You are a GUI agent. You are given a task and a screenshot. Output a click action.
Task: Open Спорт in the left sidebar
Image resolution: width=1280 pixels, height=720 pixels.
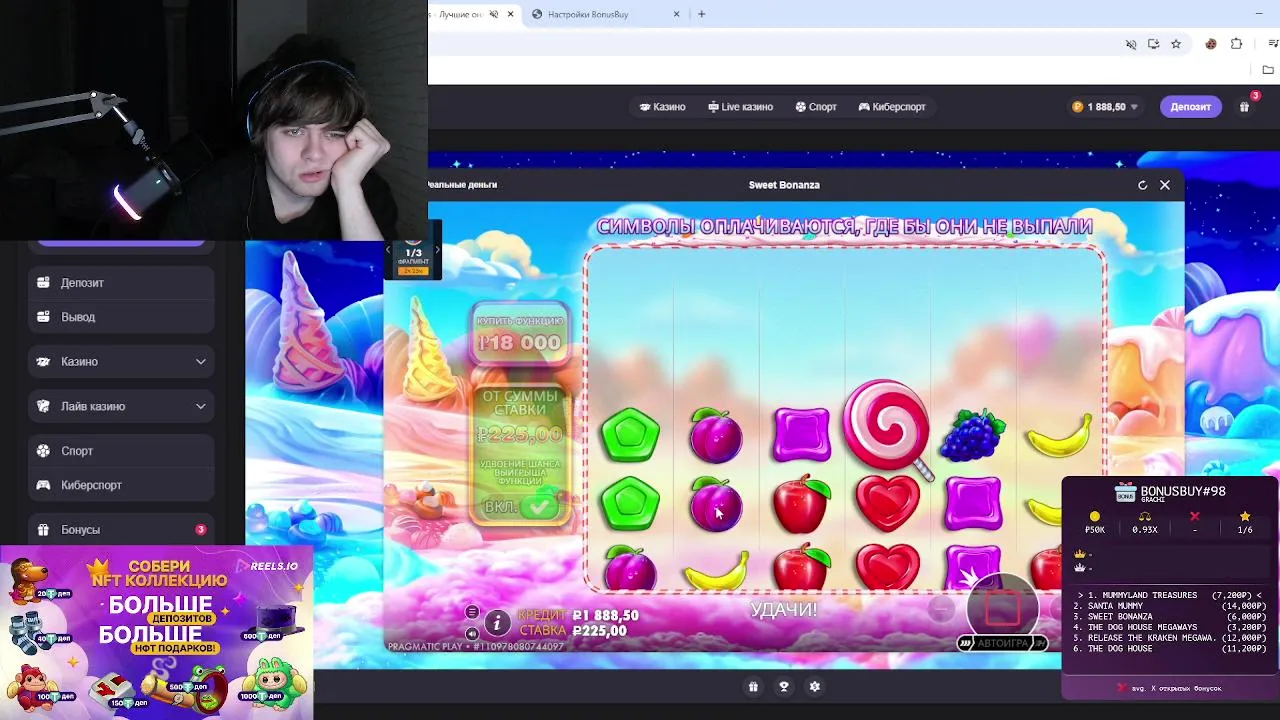click(121, 451)
